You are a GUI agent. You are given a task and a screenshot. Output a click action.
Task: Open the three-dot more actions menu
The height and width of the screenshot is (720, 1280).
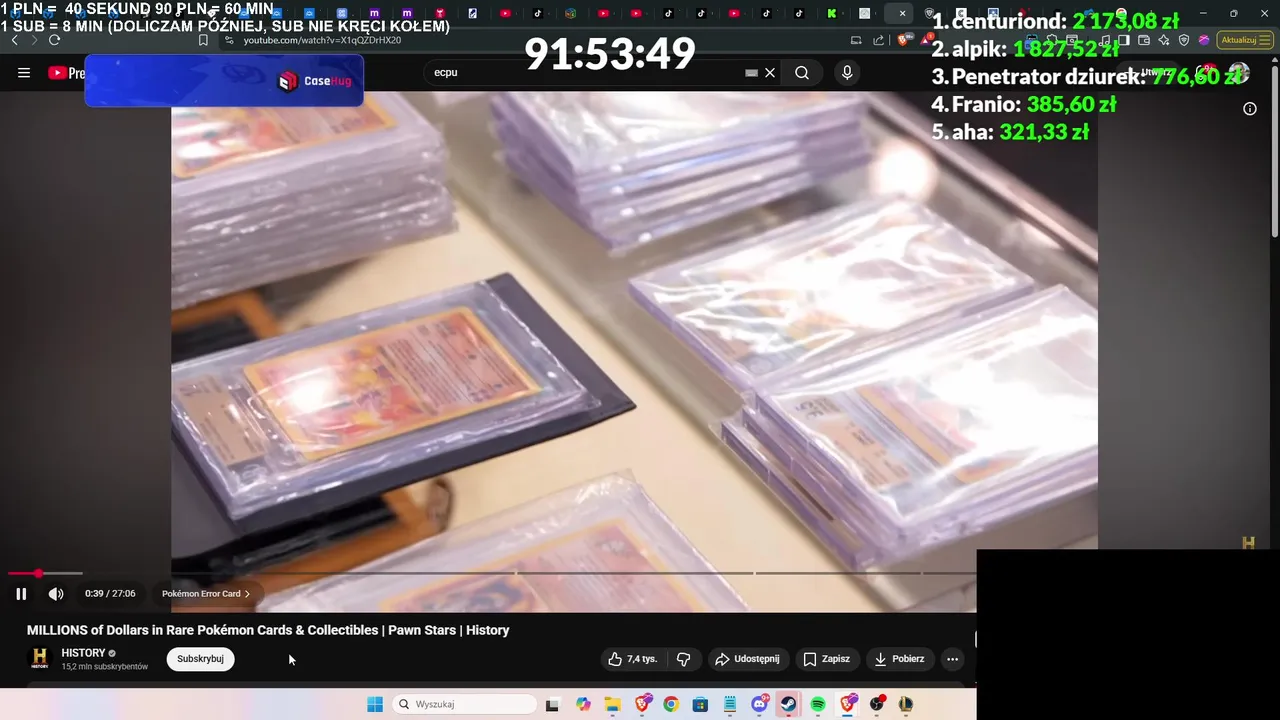point(952,659)
